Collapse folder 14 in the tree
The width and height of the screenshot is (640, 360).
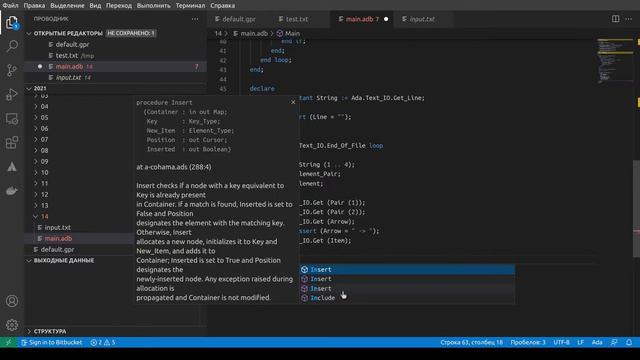coord(44,217)
